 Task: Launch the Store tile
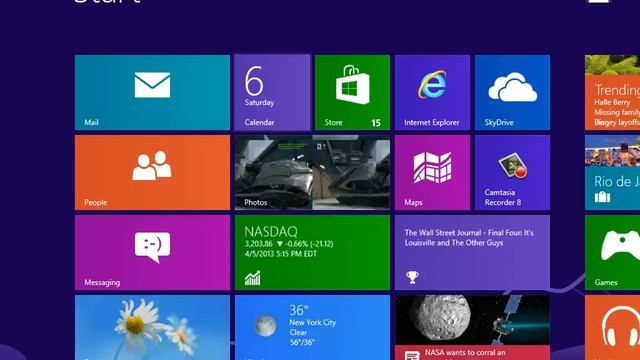pyautogui.click(x=352, y=93)
